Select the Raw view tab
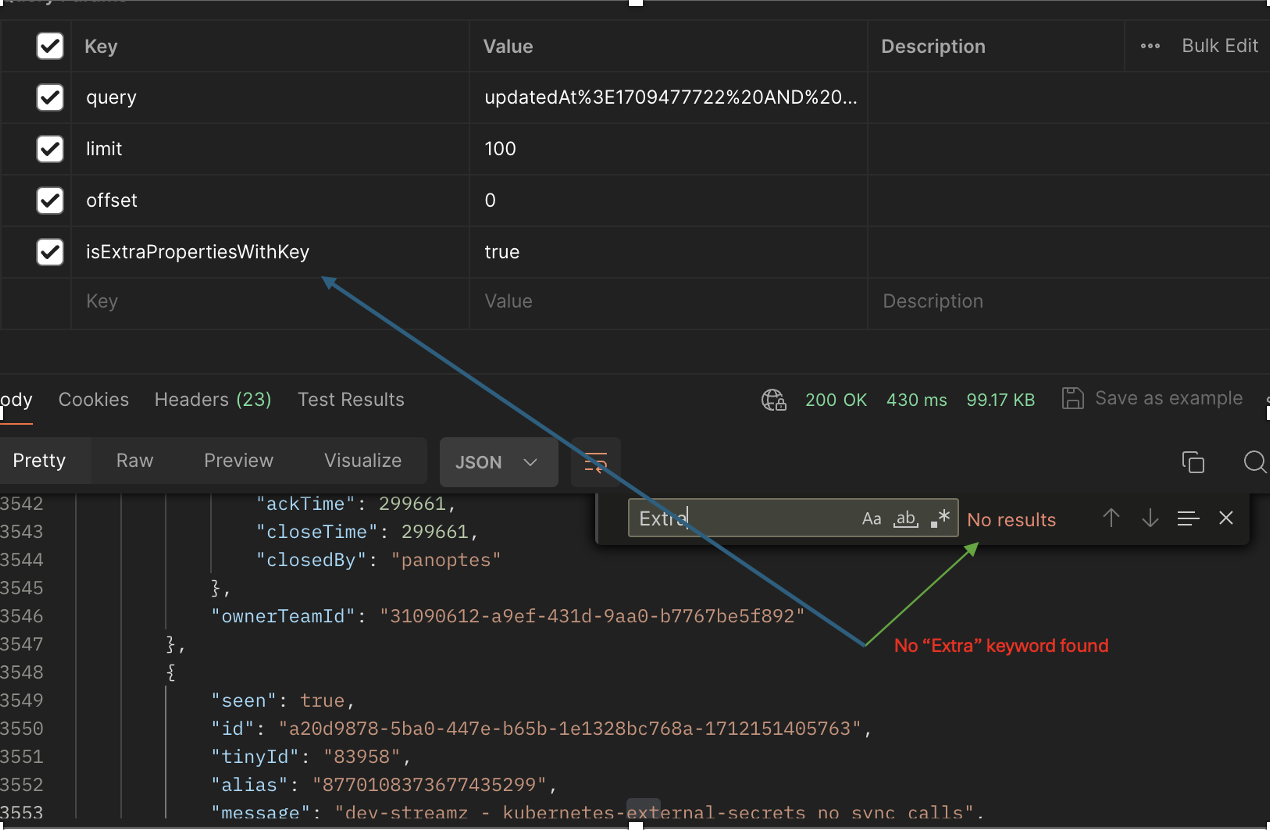1270x830 pixels. point(135,461)
